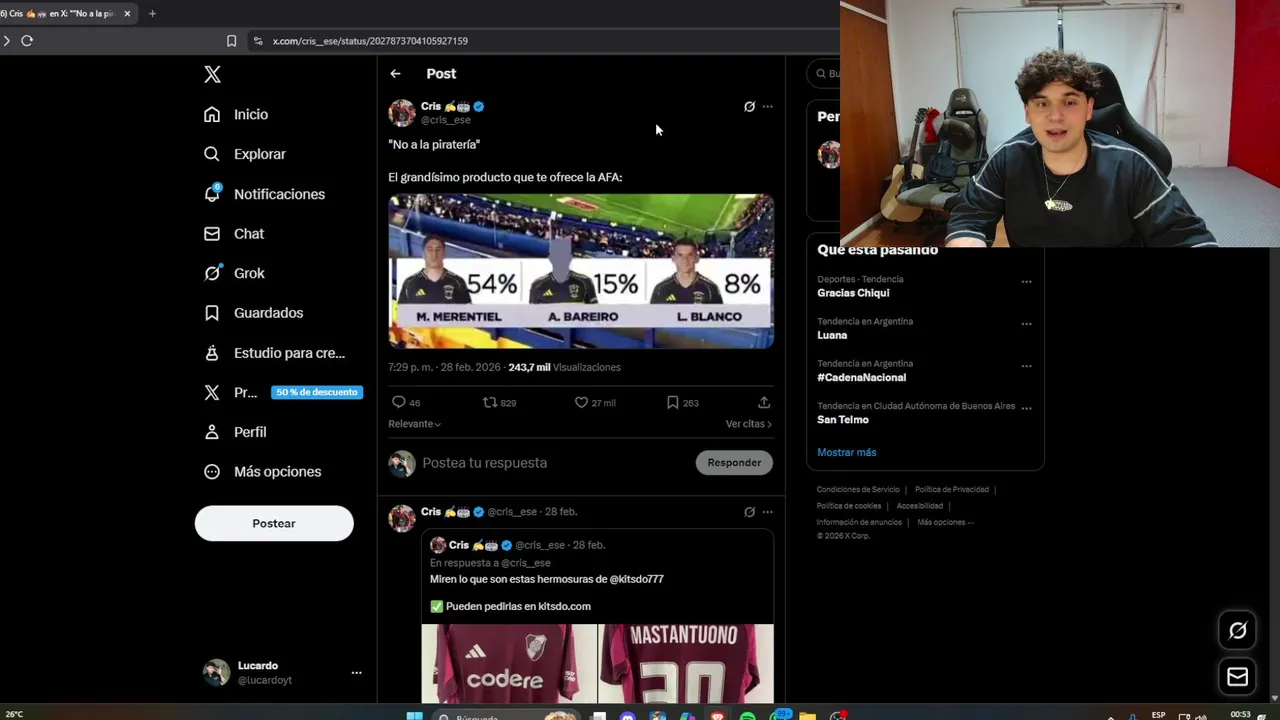The height and width of the screenshot is (720, 1280).
Task: Open the Explorar section
Action: pos(246,154)
